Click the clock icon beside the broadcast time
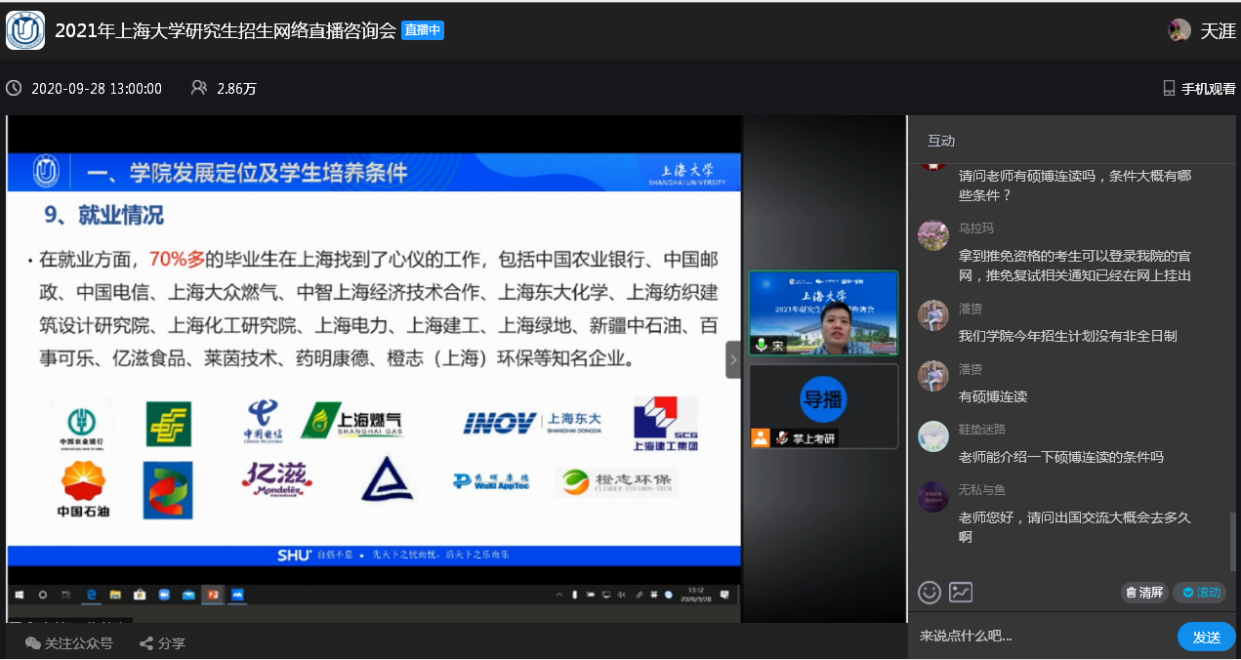Viewport: 1241px width, 660px height. 14,88
